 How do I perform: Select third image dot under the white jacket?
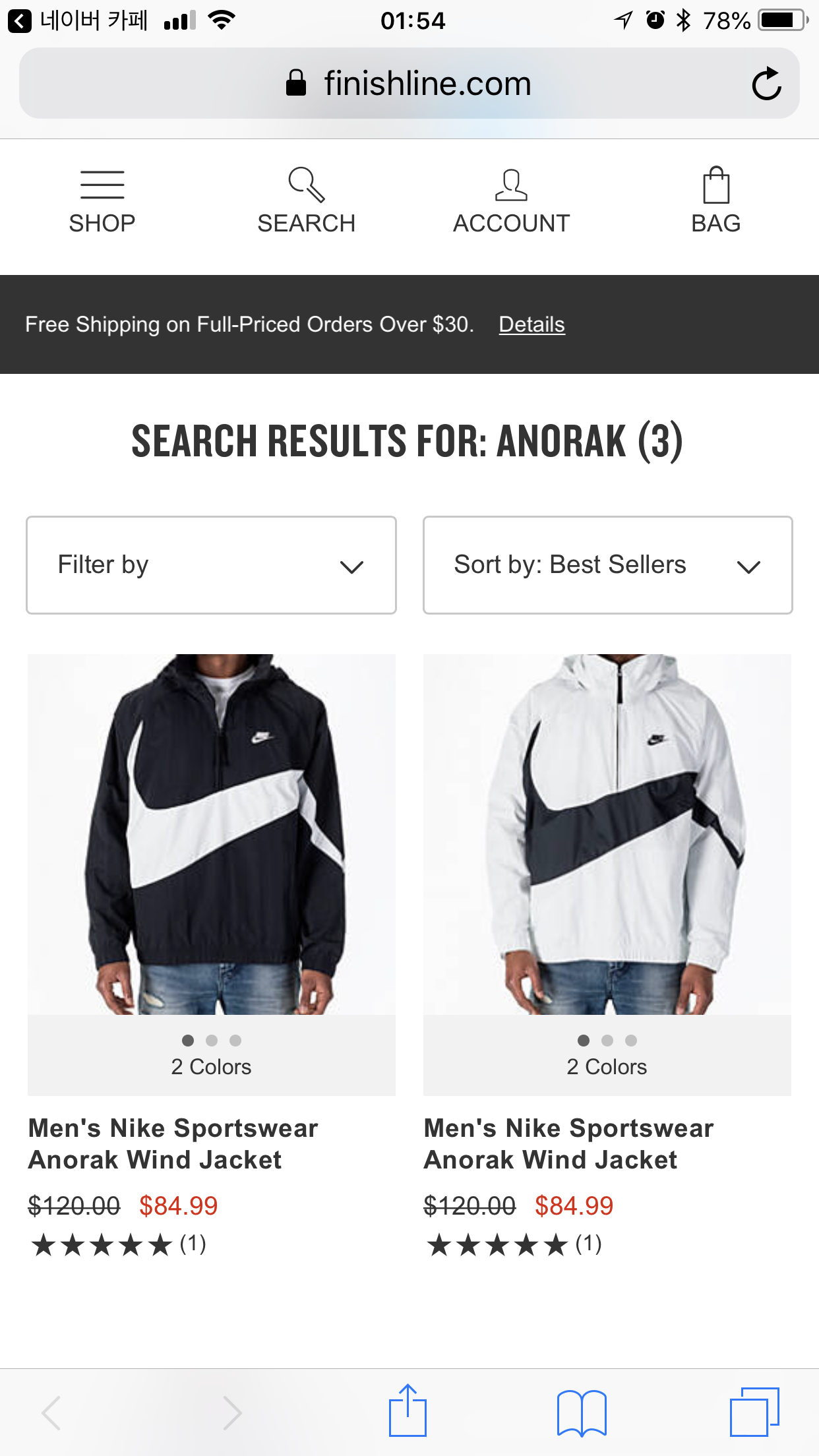tap(631, 1041)
